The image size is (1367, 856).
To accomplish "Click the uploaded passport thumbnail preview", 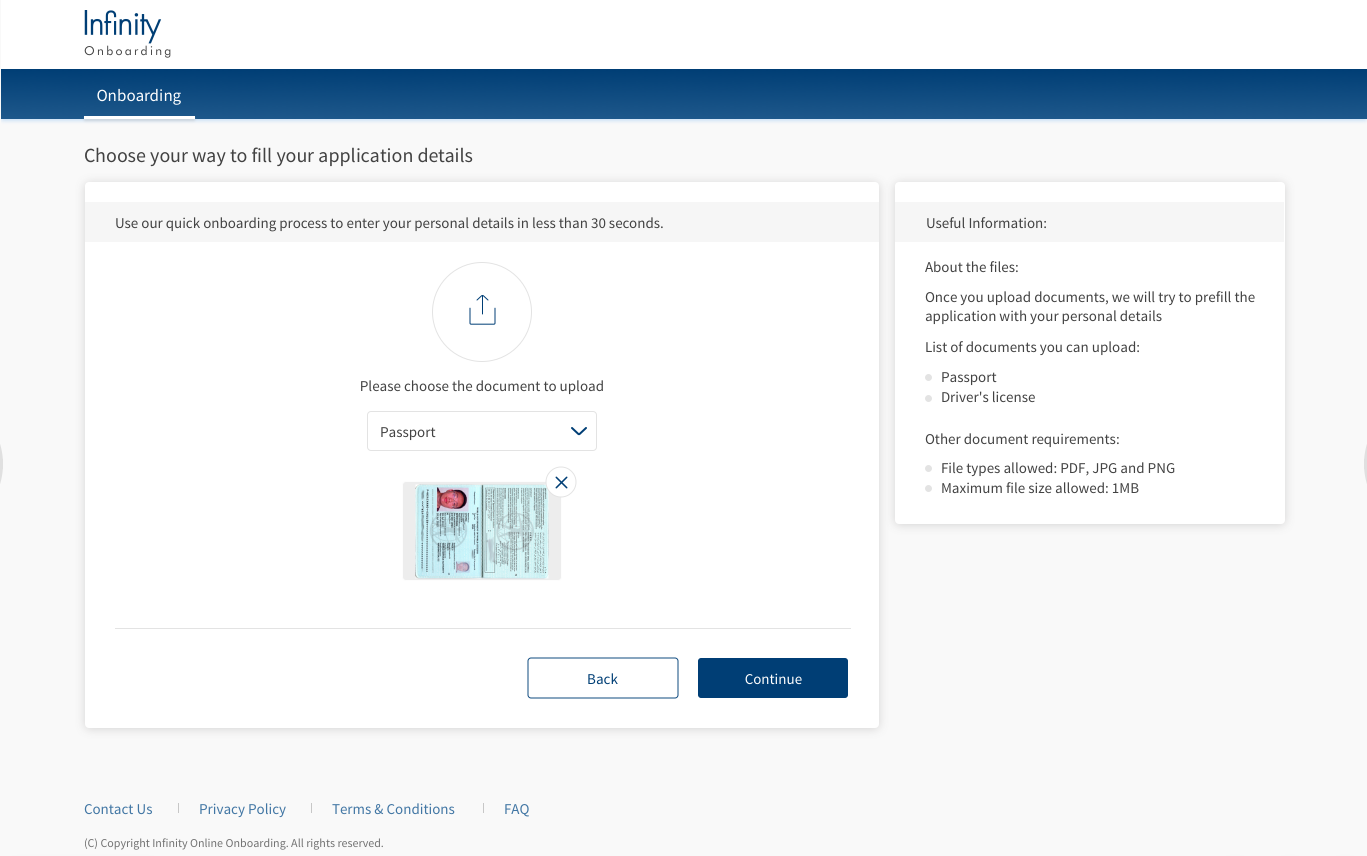I will click(481, 531).
